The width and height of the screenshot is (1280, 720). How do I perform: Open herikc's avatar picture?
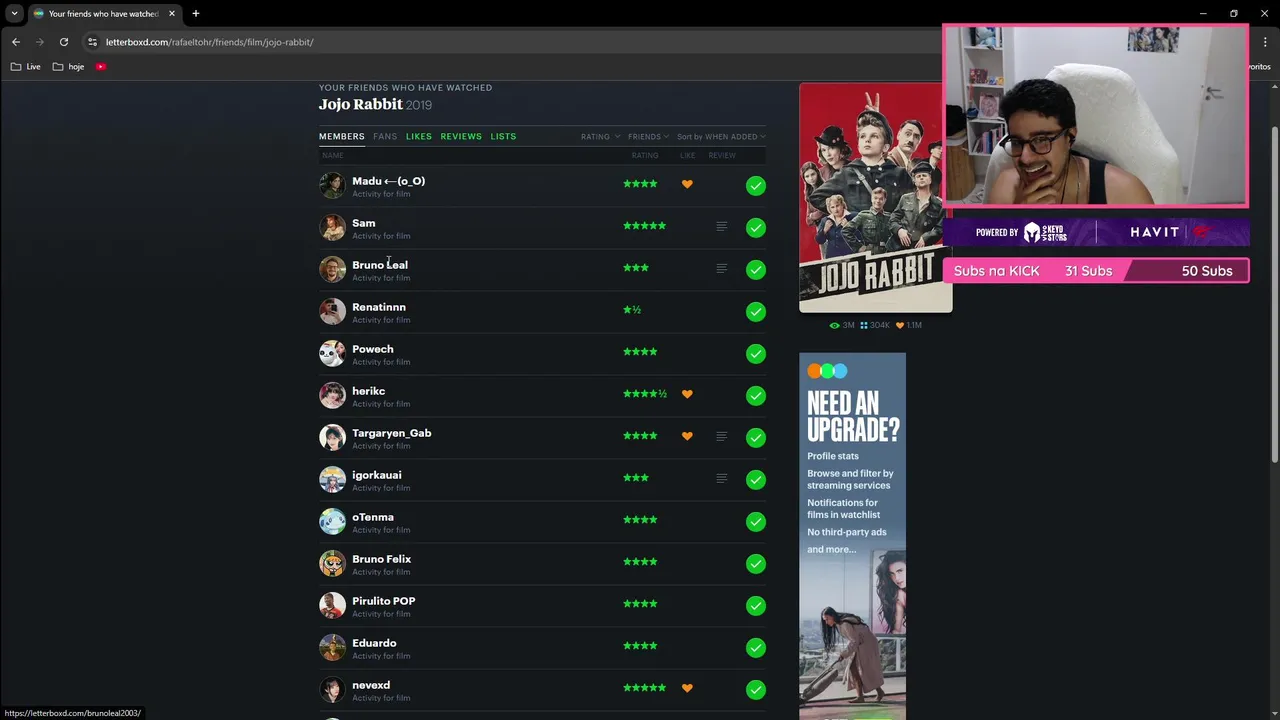332,395
